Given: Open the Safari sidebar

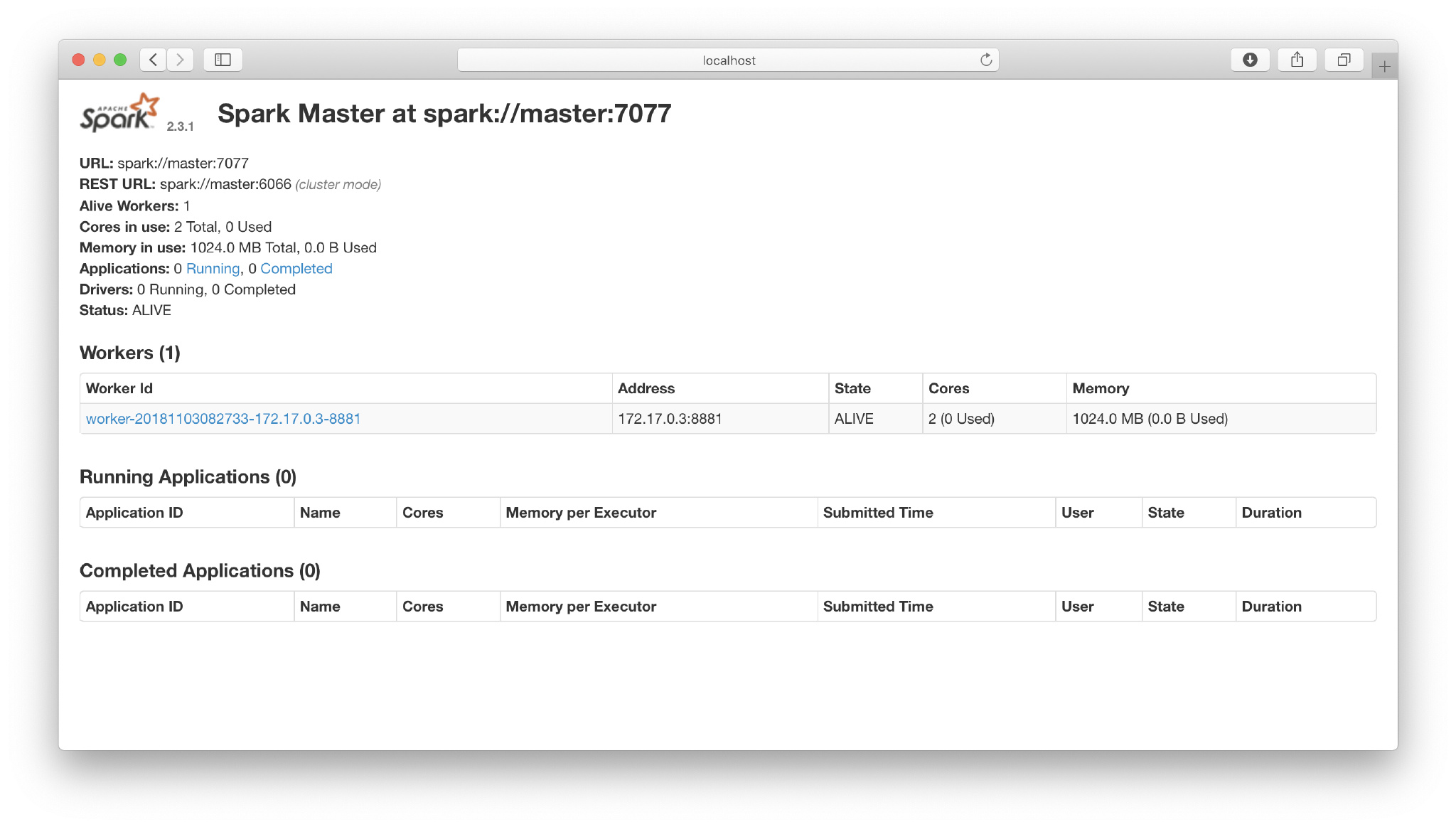Looking at the screenshot, I should (x=223, y=60).
